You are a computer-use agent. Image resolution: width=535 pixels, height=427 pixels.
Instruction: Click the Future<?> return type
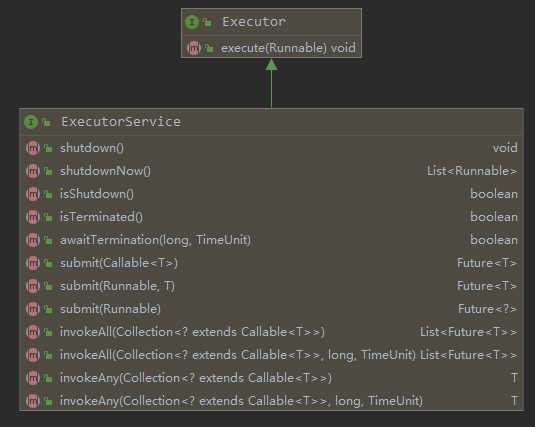(x=488, y=309)
